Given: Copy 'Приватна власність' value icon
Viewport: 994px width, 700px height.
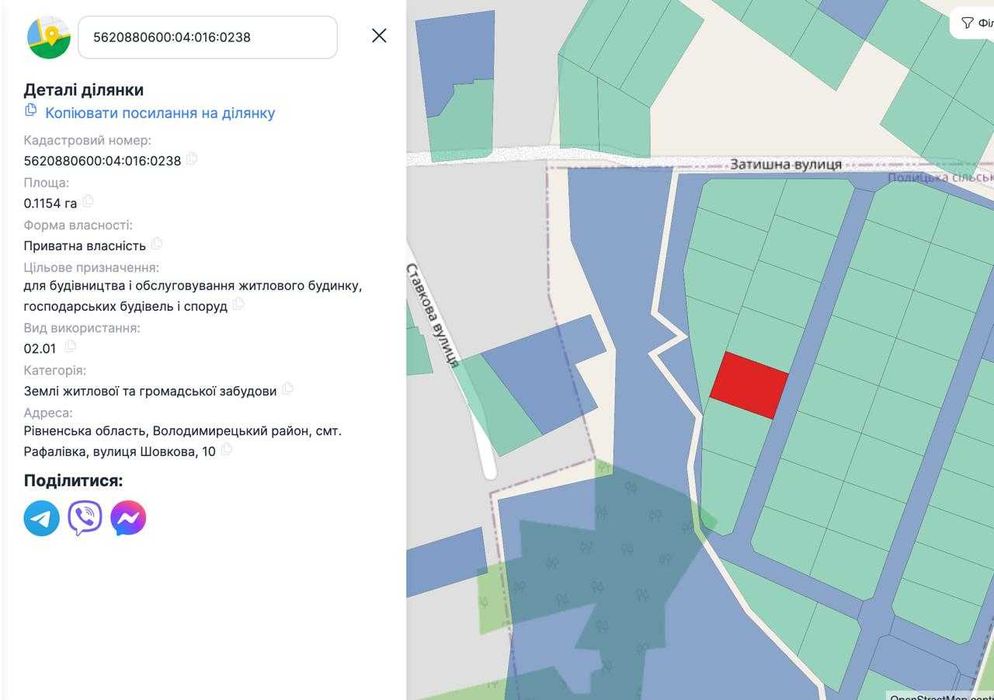Looking at the screenshot, I should pos(157,243).
